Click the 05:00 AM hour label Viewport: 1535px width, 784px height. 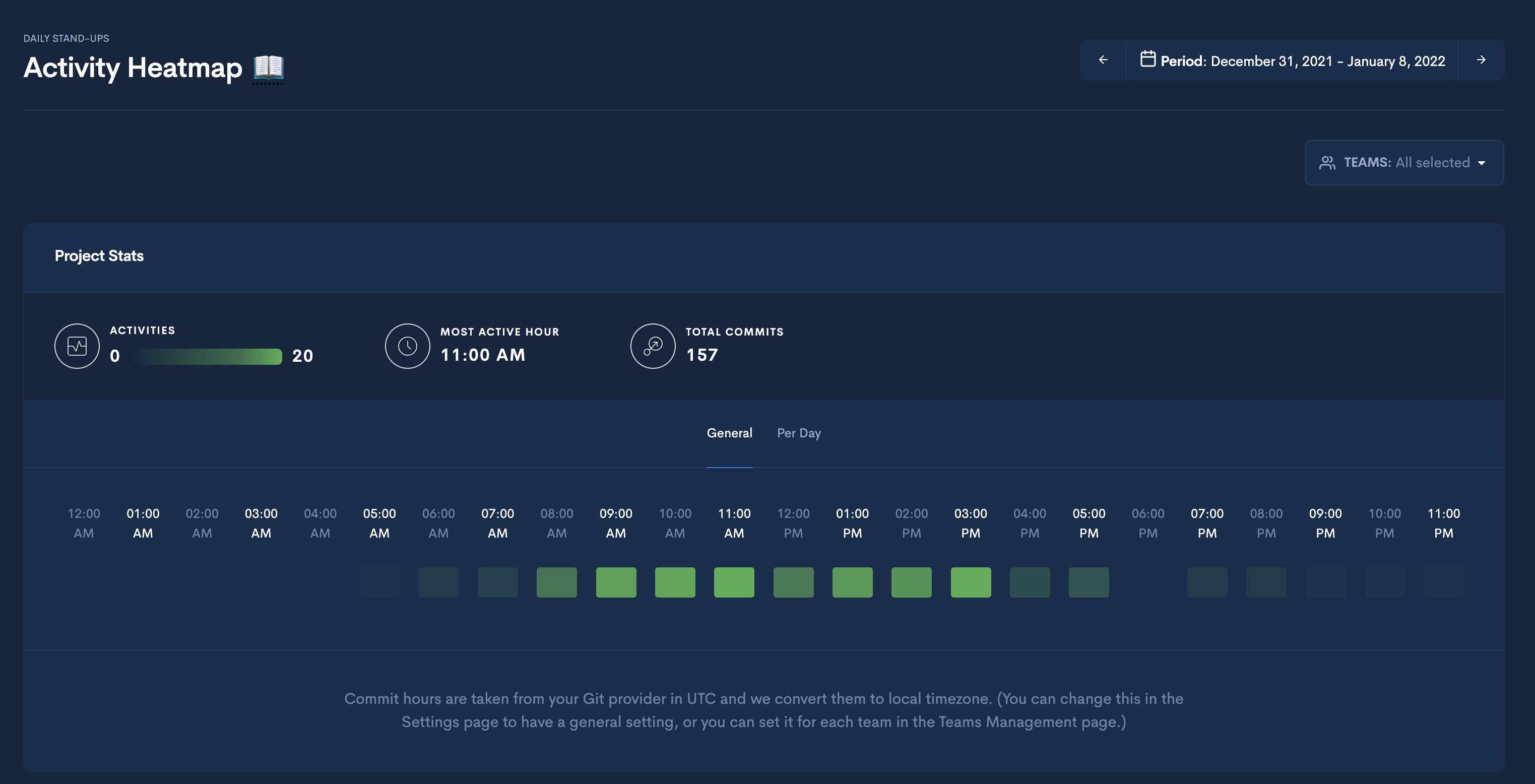point(379,522)
